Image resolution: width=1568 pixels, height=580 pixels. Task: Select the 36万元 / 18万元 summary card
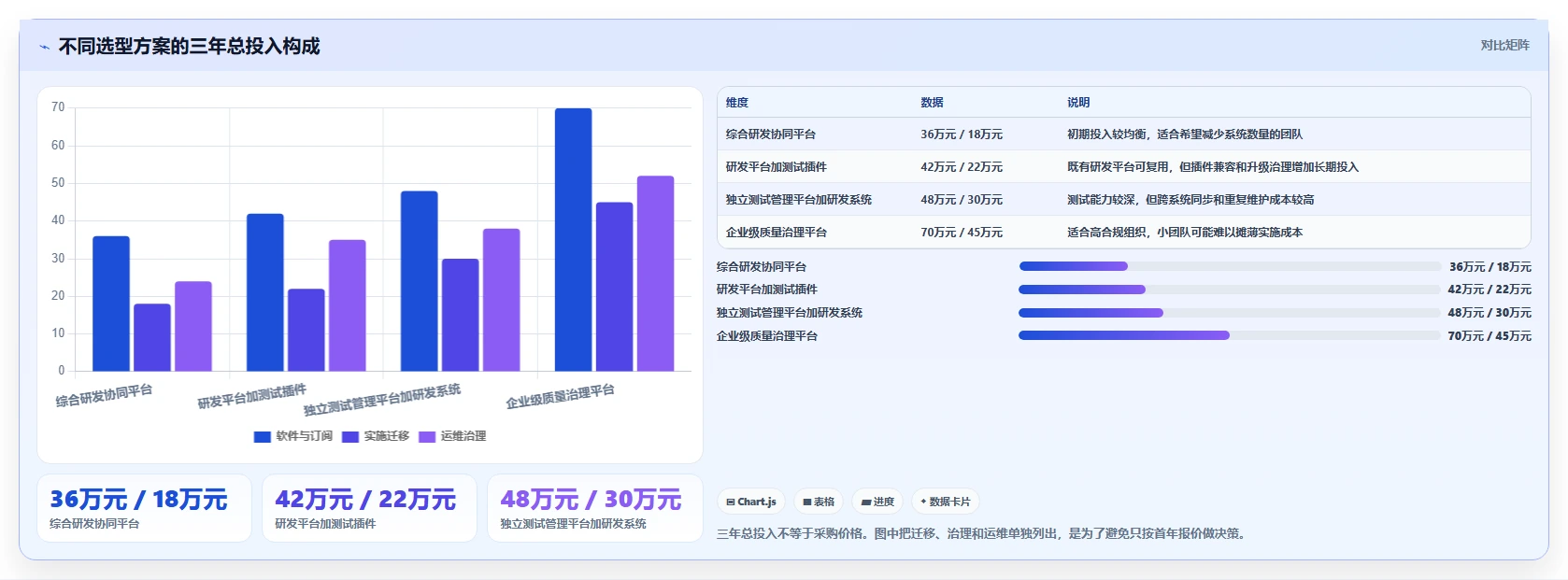(144, 508)
